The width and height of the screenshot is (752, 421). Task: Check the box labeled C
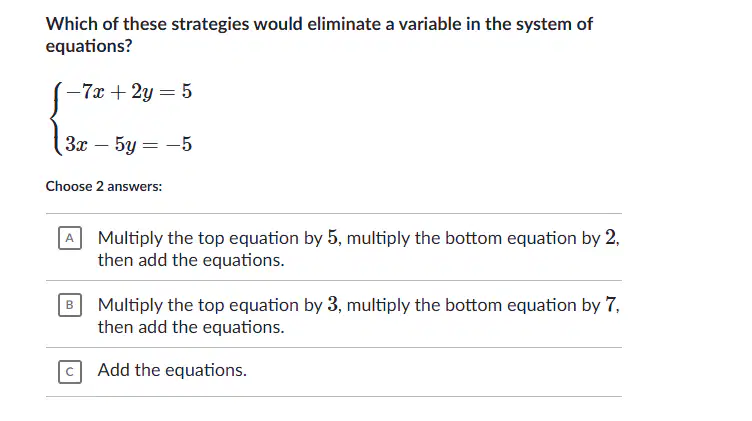point(70,372)
